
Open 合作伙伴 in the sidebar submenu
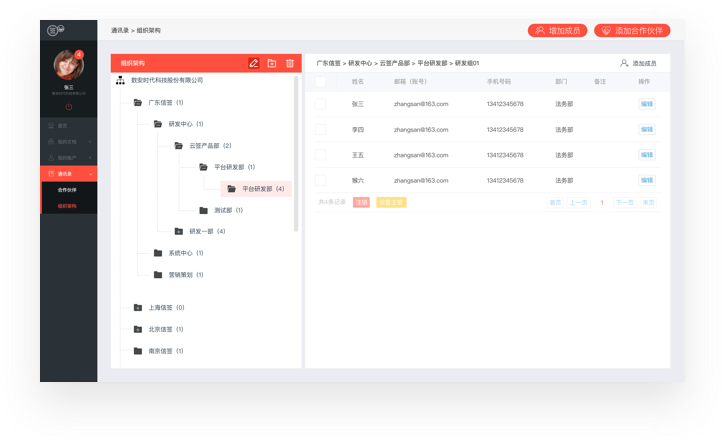[67, 190]
